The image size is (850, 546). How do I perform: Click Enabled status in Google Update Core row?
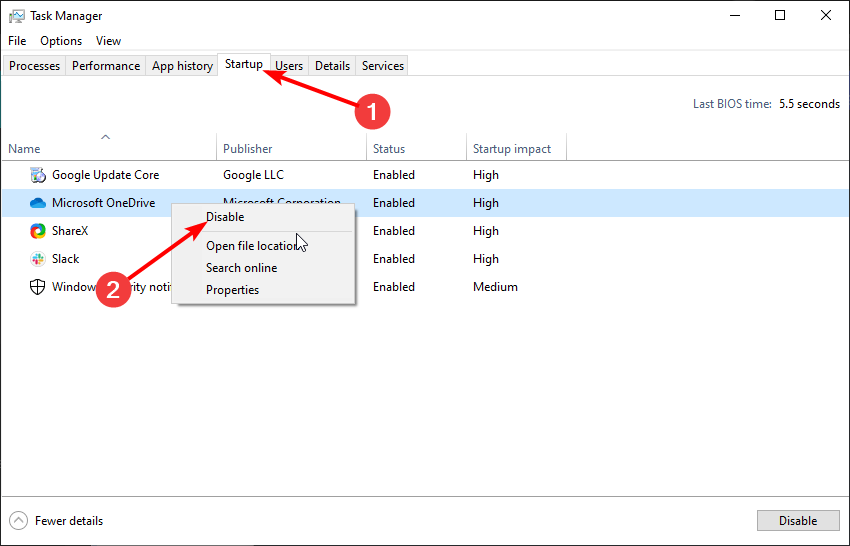click(x=394, y=175)
